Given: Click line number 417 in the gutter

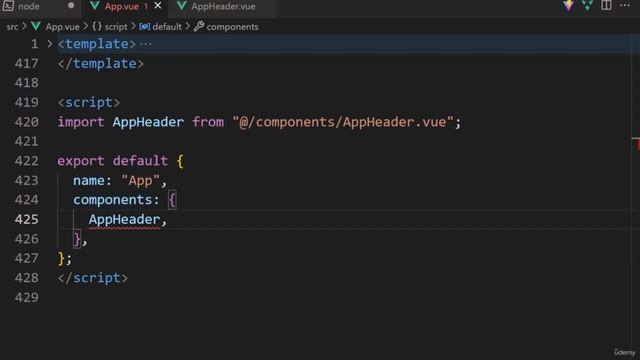Looking at the screenshot, I should tap(27, 64).
